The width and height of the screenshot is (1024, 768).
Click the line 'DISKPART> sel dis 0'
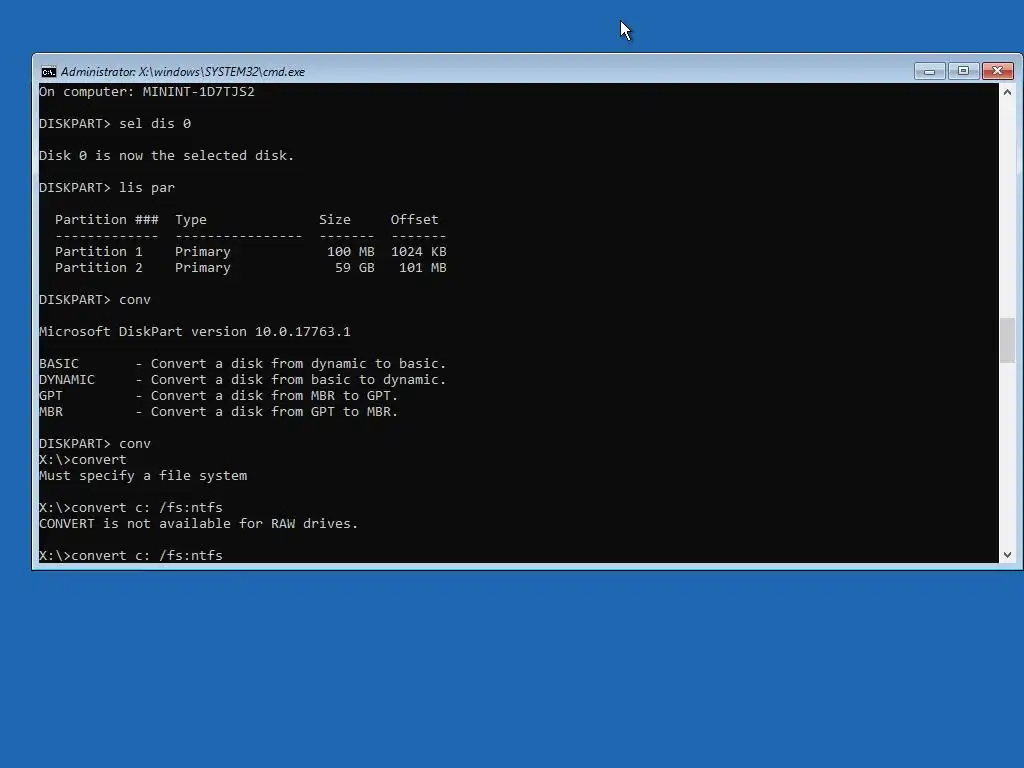pyautogui.click(x=115, y=123)
